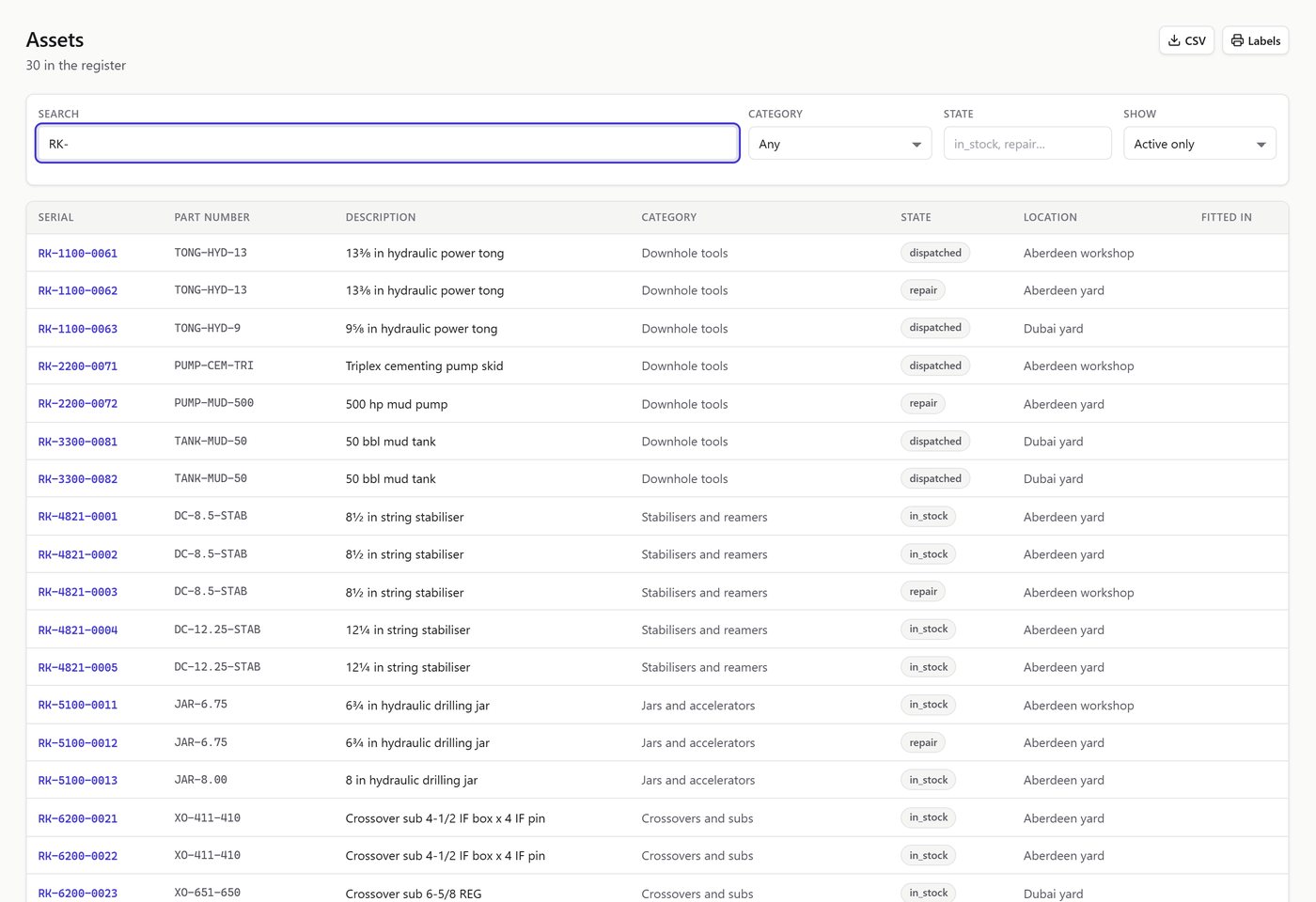Screen dimensions: 1316x902
Task: Click Jars and accelerators in RK-5100-0013 row
Action: coord(698,781)
